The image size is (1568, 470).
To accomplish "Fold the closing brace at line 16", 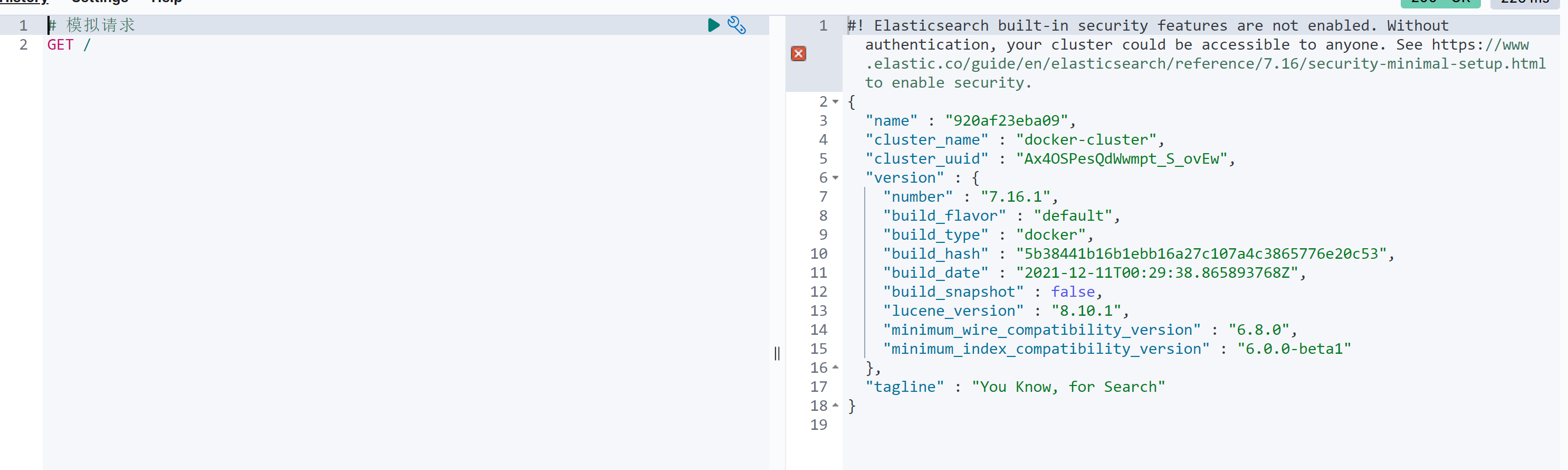I will (836, 368).
